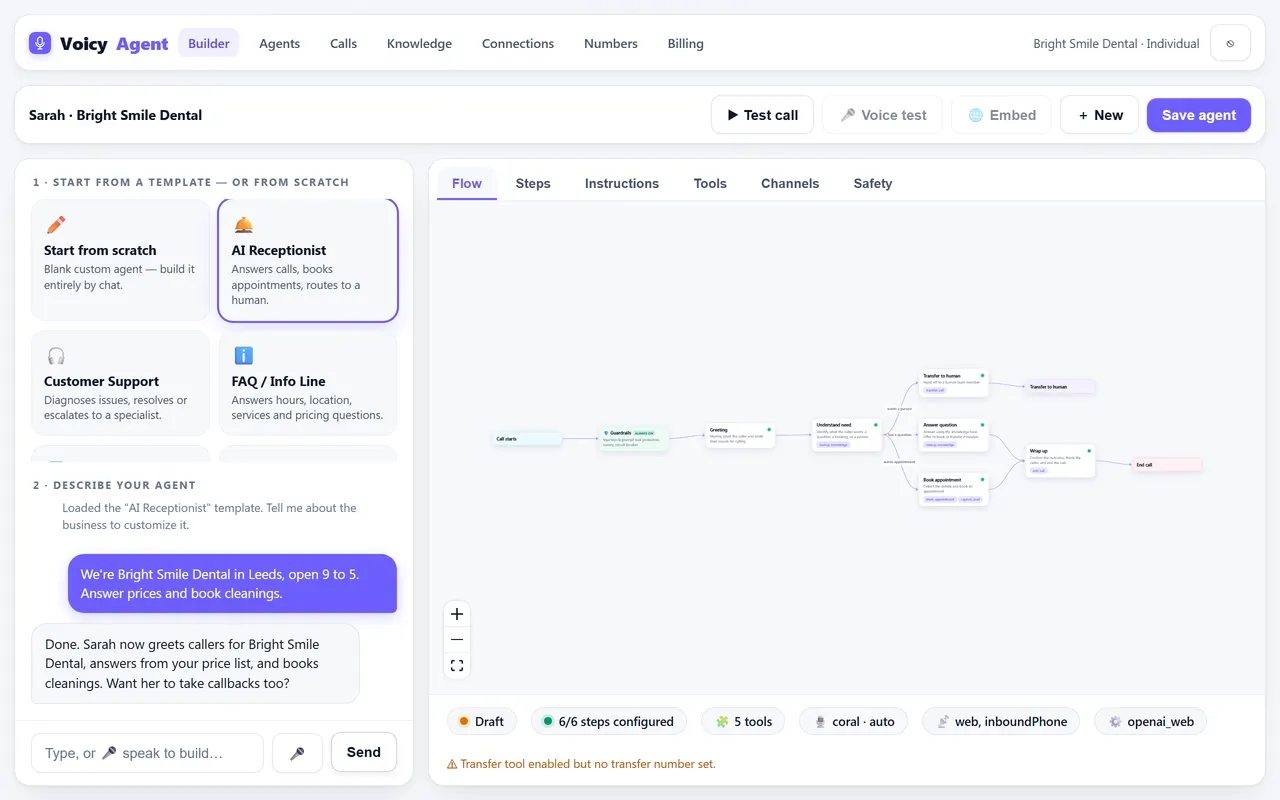
Task: Switch to the Channels tab
Action: [790, 183]
